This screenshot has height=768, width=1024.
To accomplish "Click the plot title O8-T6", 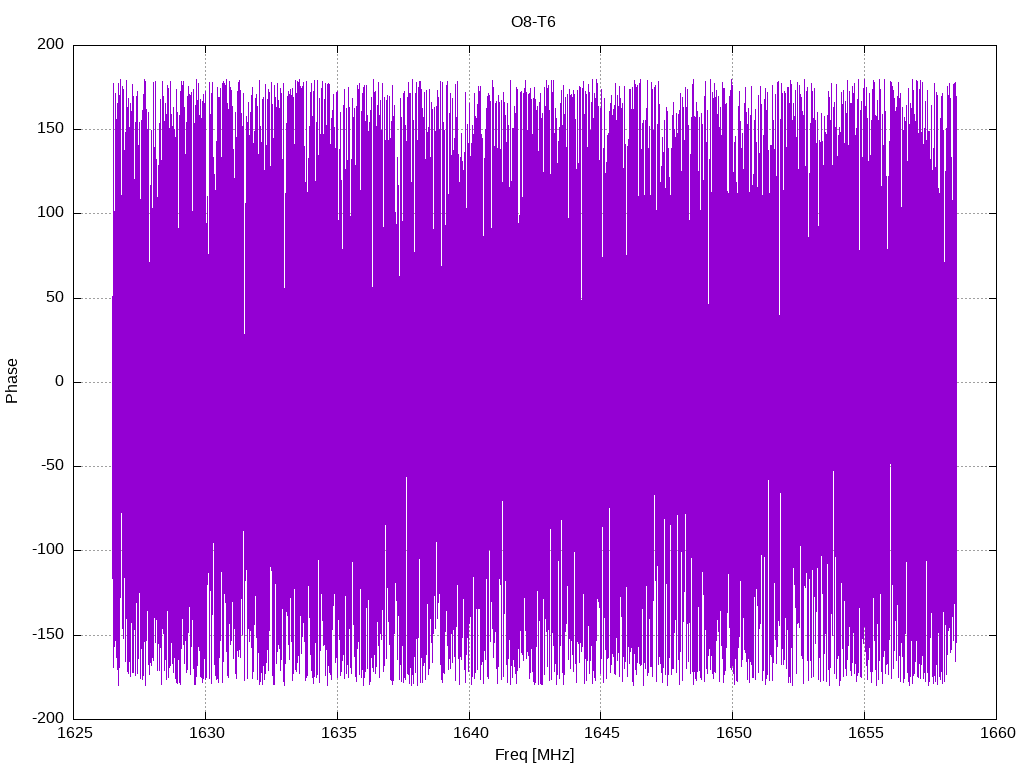I will pos(533,22).
